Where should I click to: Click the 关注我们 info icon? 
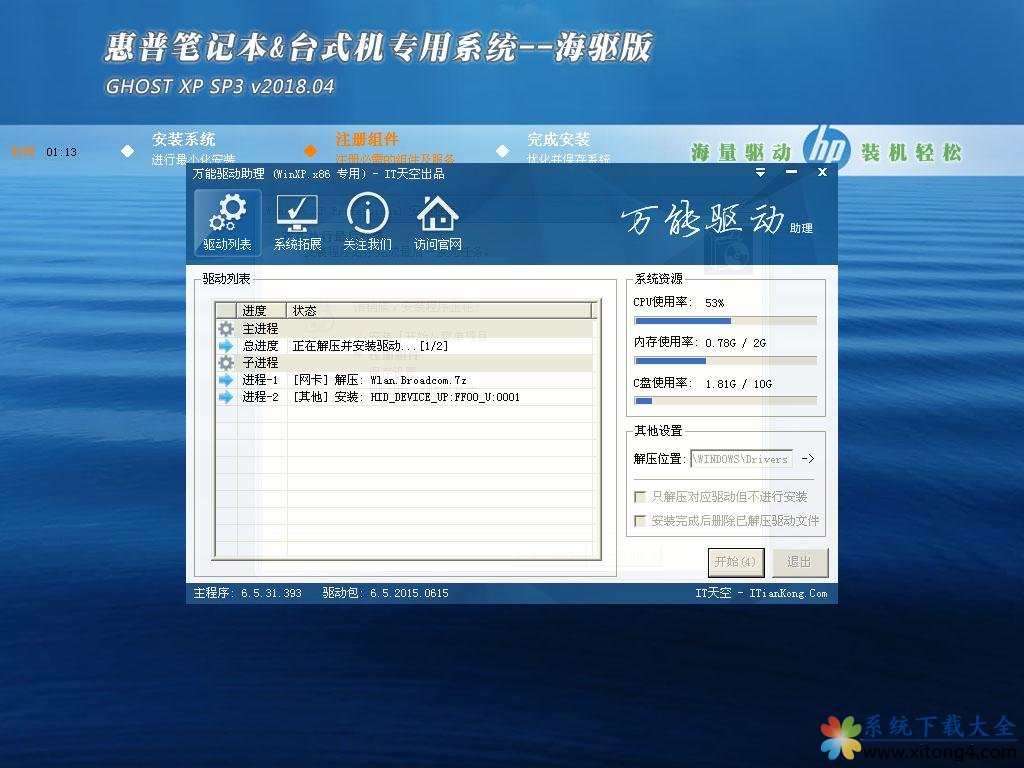tap(367, 222)
